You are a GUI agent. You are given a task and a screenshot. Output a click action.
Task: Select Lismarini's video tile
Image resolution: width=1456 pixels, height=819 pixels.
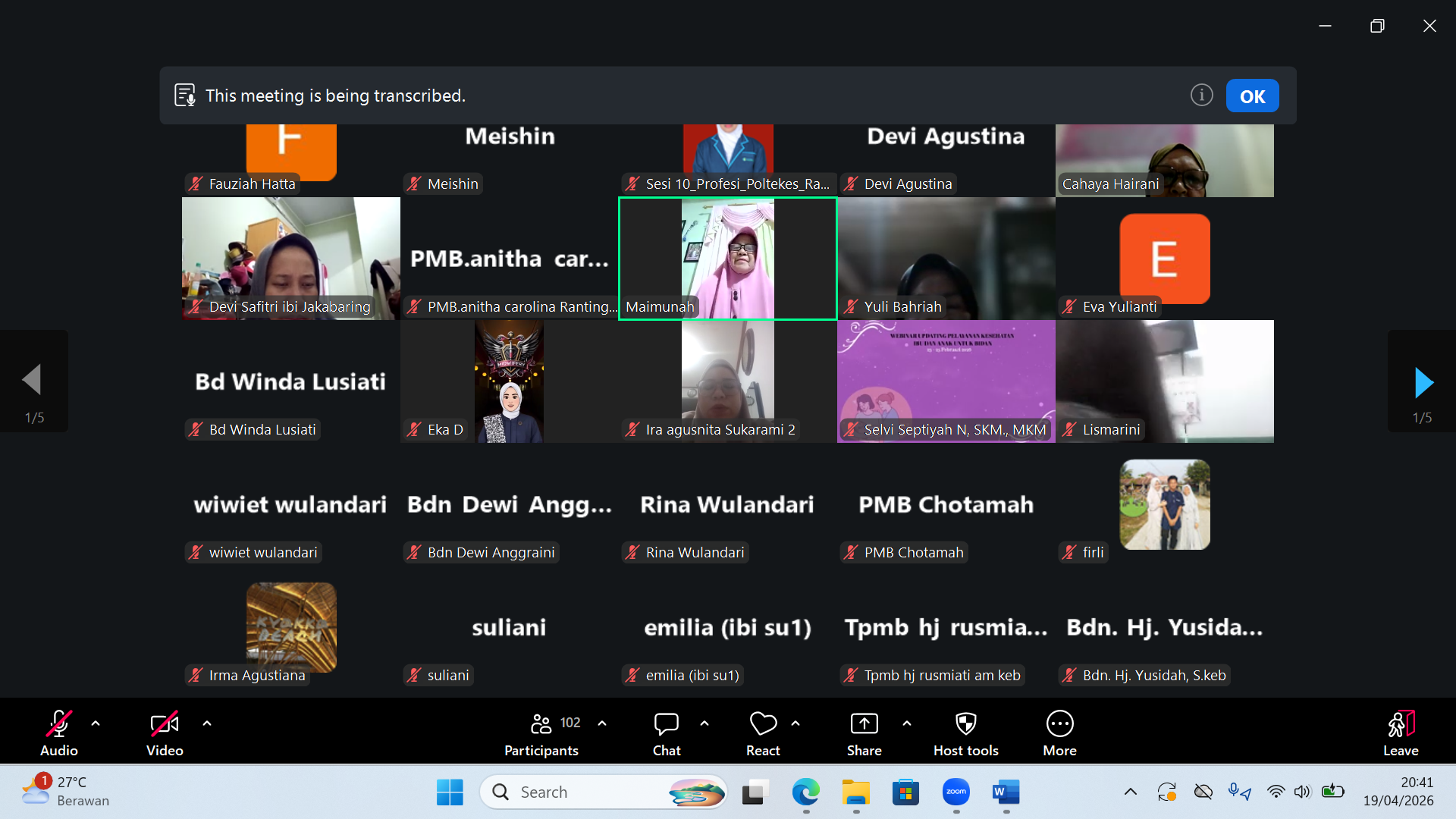pyautogui.click(x=1165, y=381)
